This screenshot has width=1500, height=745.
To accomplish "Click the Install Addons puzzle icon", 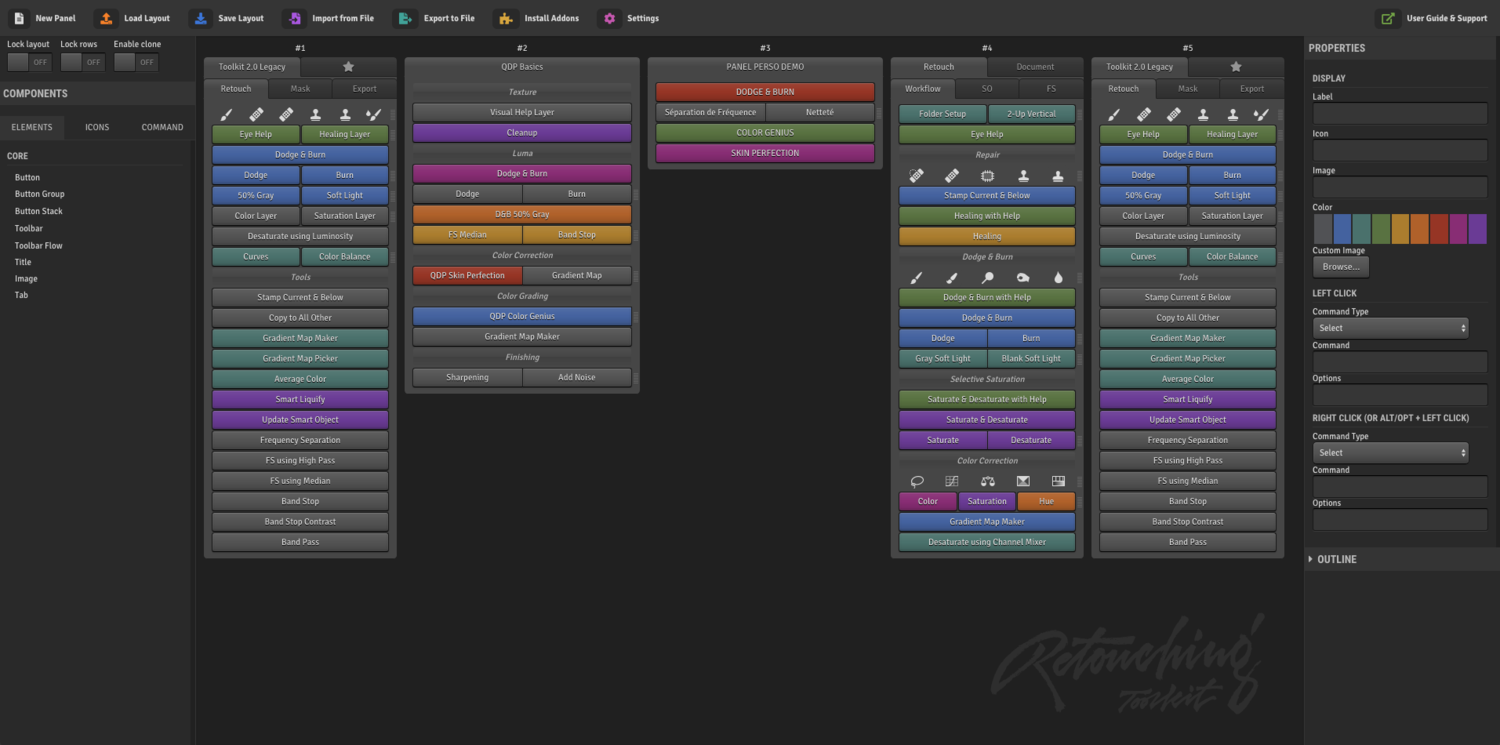I will point(506,18).
